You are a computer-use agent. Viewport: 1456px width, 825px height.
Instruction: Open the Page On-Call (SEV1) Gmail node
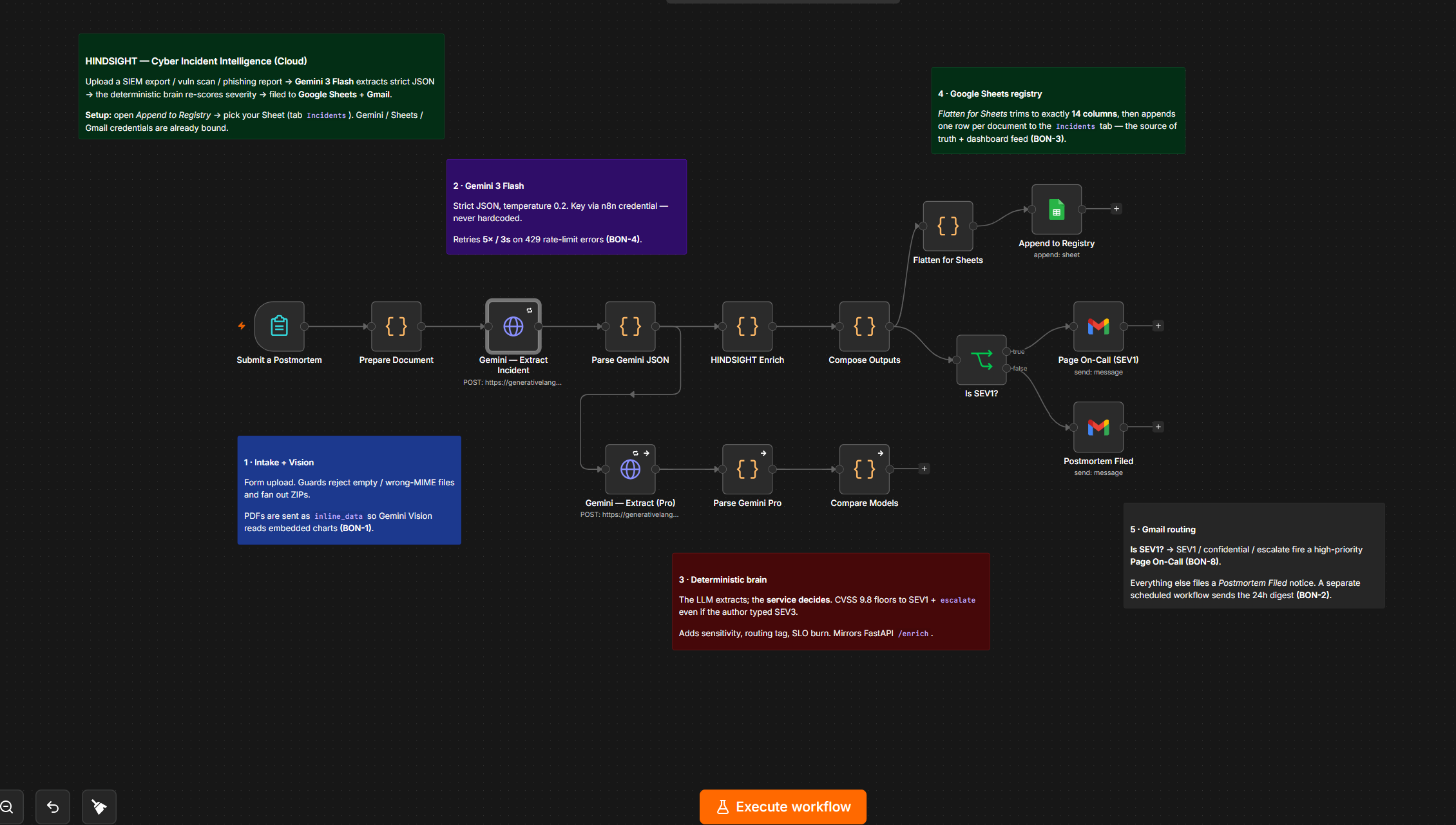click(1098, 326)
